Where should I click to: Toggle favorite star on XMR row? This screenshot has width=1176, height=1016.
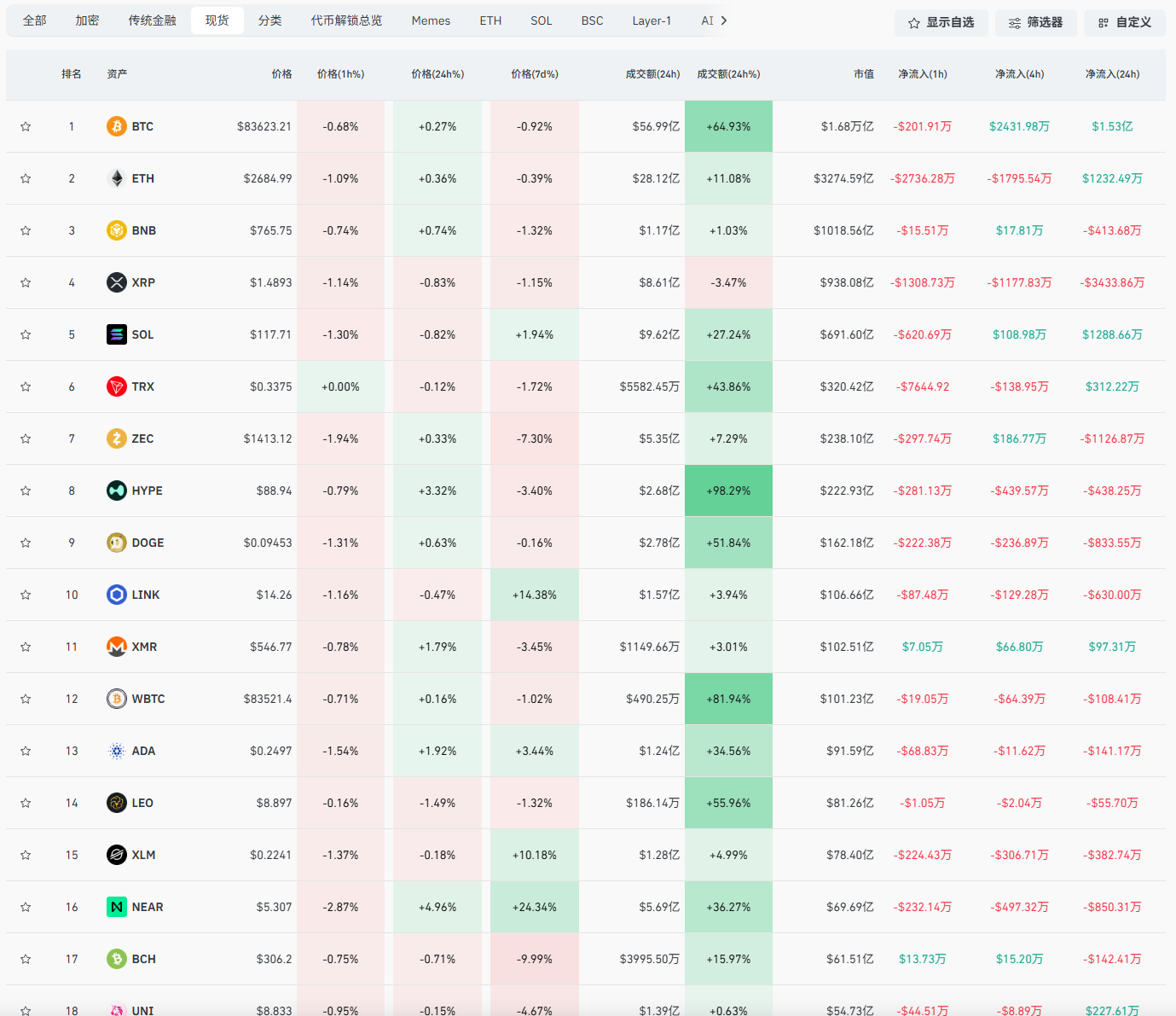pyautogui.click(x=26, y=647)
